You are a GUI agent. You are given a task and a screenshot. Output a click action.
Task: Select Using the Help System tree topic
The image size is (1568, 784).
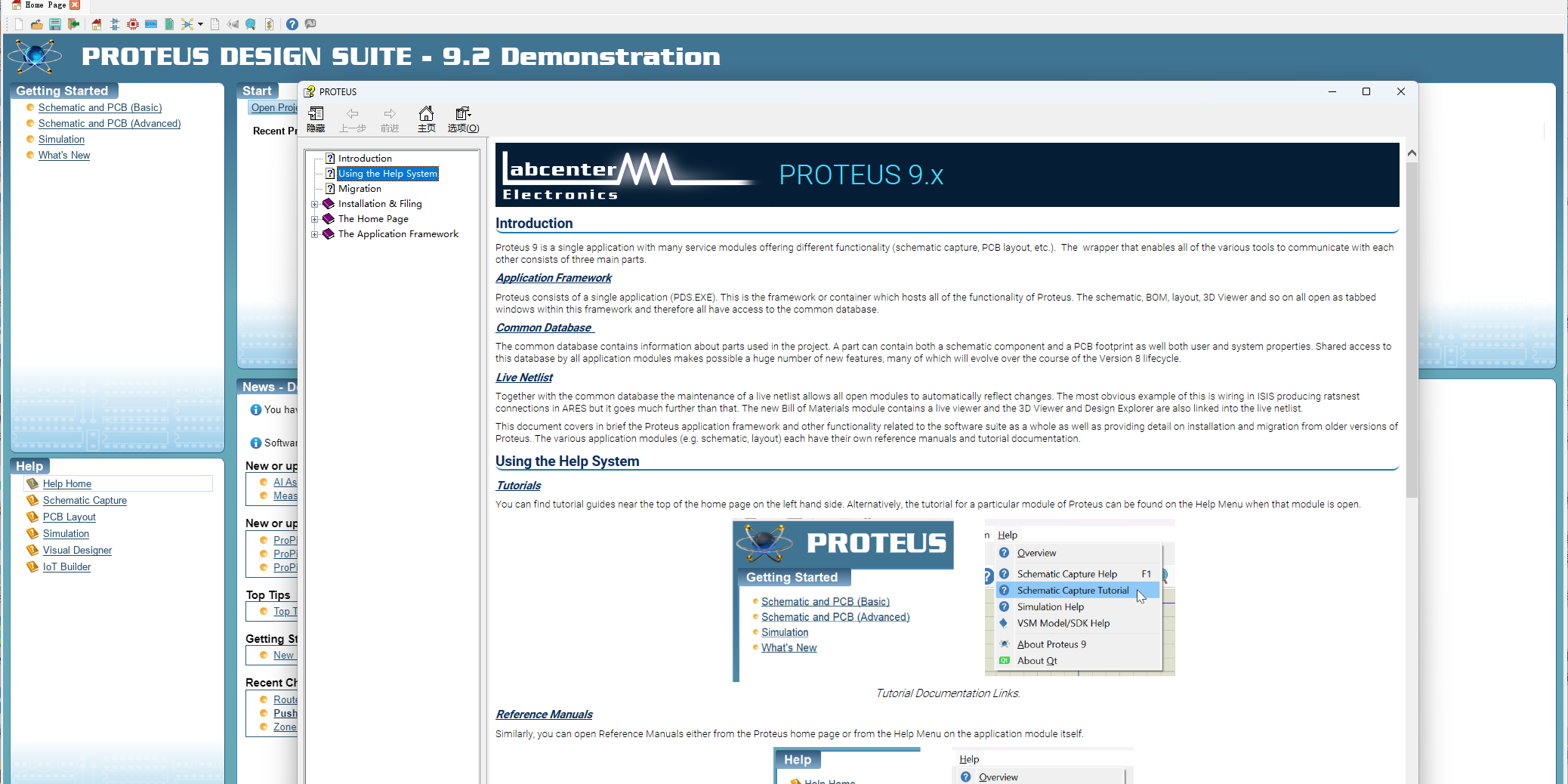click(x=387, y=174)
